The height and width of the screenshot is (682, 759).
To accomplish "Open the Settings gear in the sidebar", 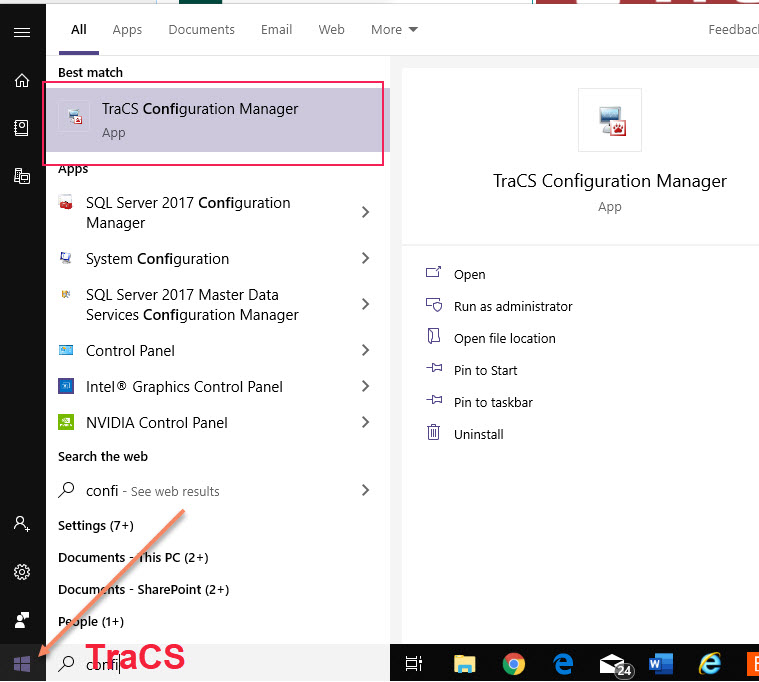I will (22, 572).
